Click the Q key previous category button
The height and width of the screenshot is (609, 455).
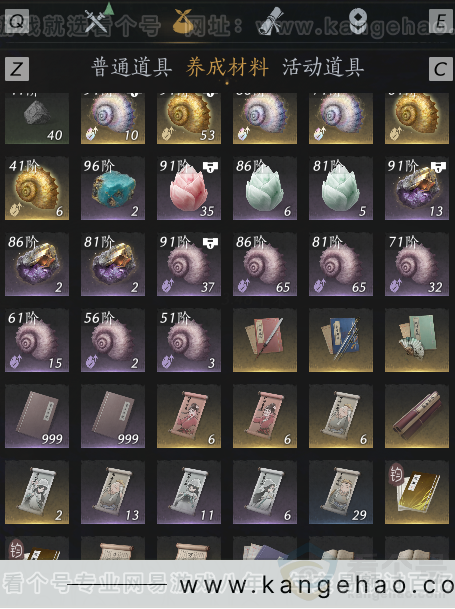pyautogui.click(x=16, y=21)
